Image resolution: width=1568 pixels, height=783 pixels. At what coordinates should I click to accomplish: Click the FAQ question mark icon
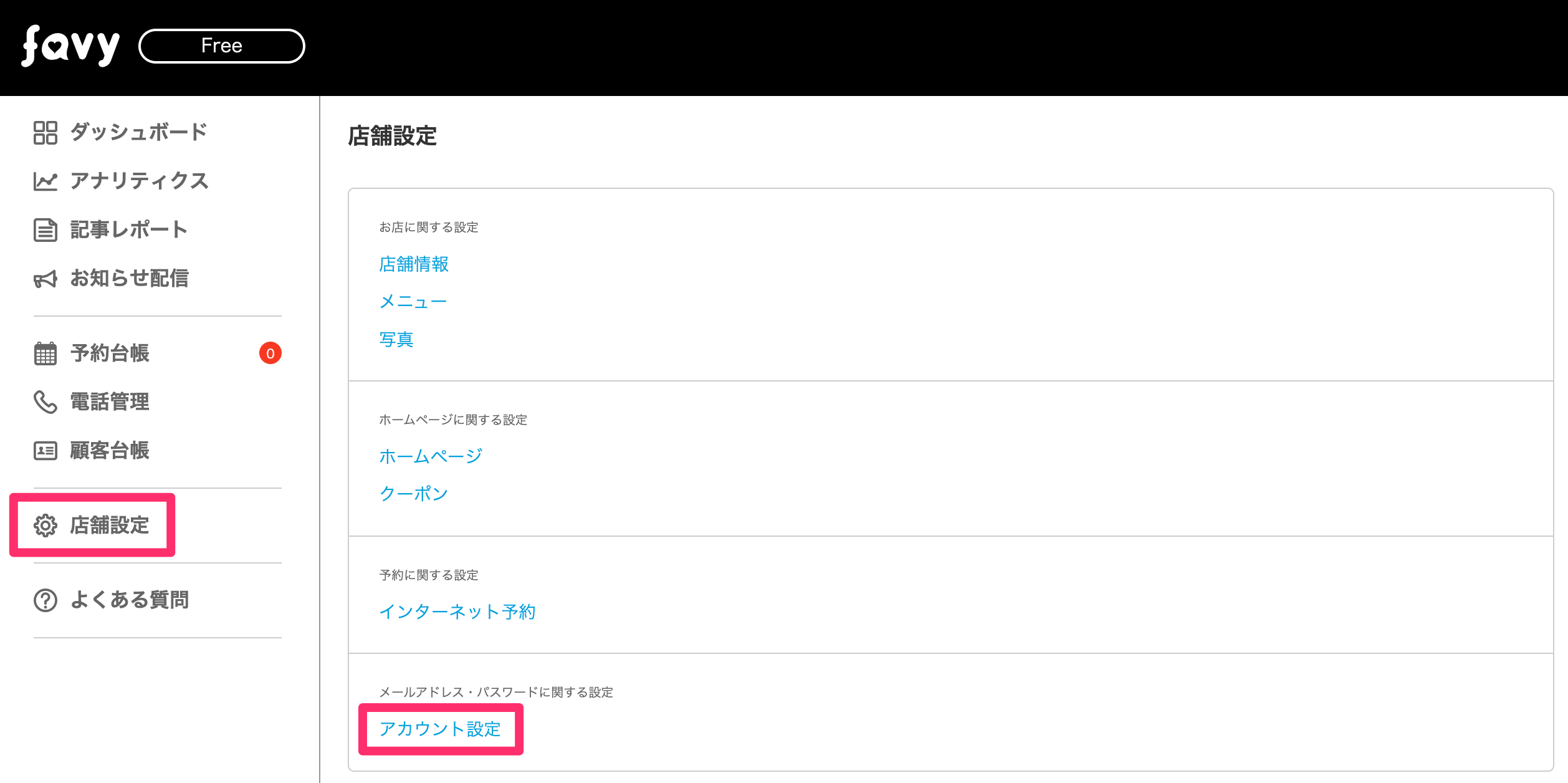(x=45, y=600)
